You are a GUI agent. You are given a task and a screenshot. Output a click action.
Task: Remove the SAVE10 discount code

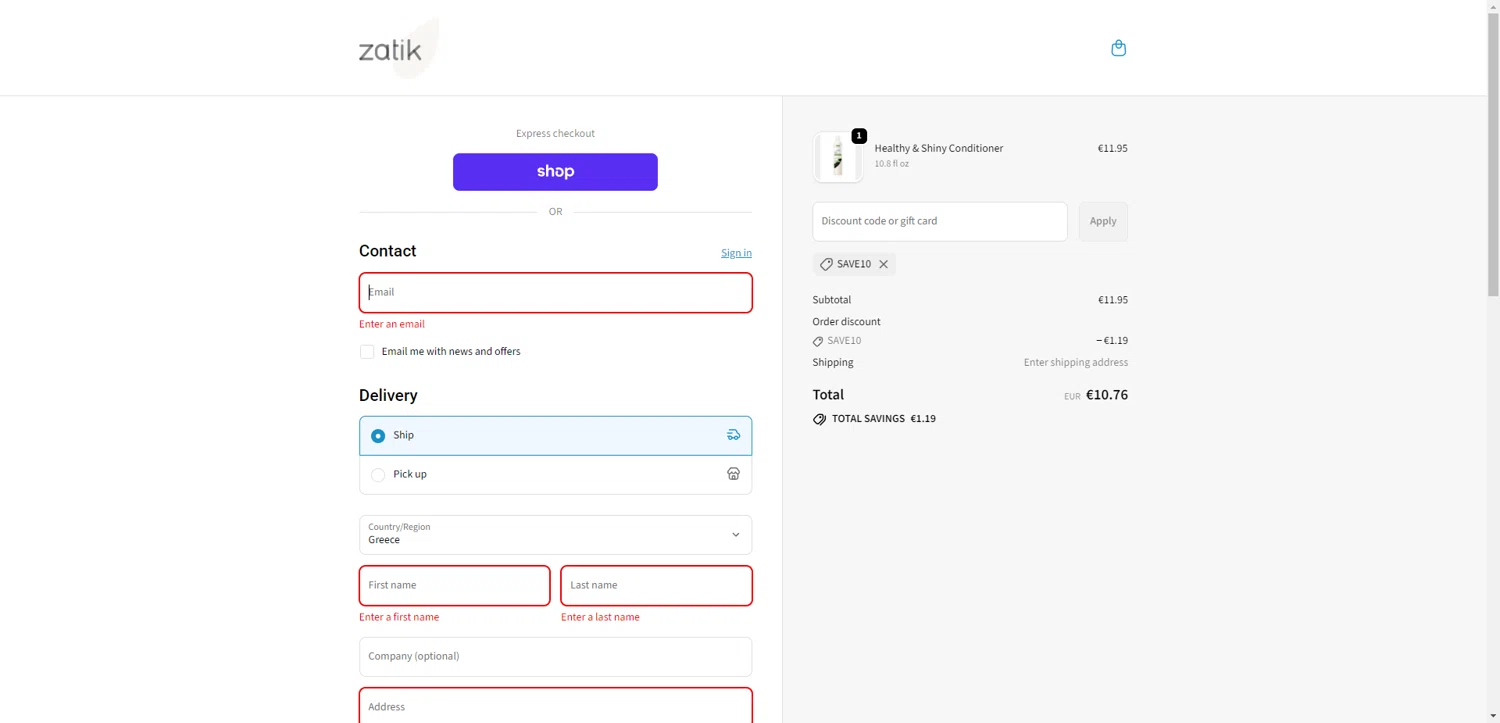point(883,264)
